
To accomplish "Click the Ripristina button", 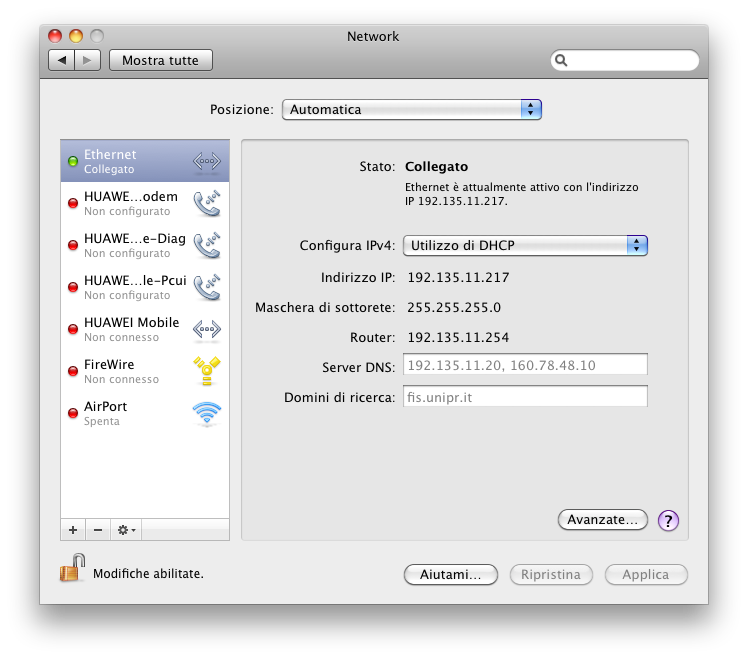I will click(551, 575).
